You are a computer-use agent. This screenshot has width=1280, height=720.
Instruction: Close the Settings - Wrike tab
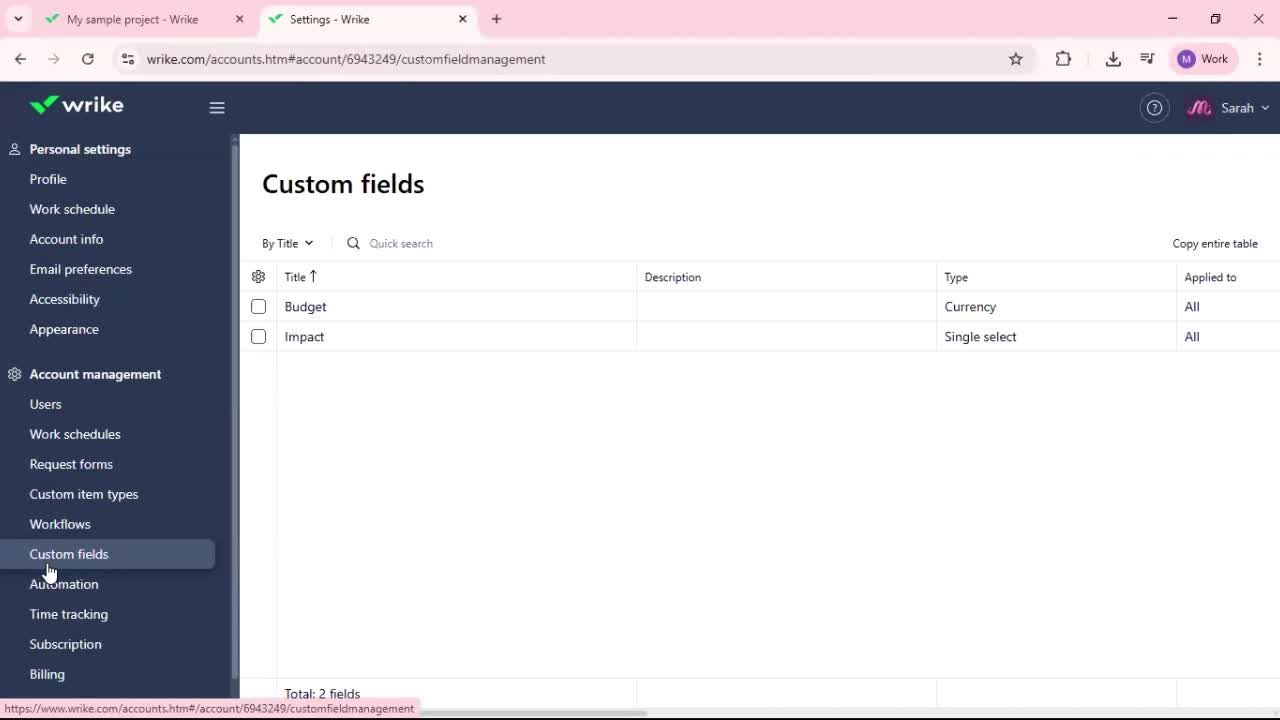(463, 19)
